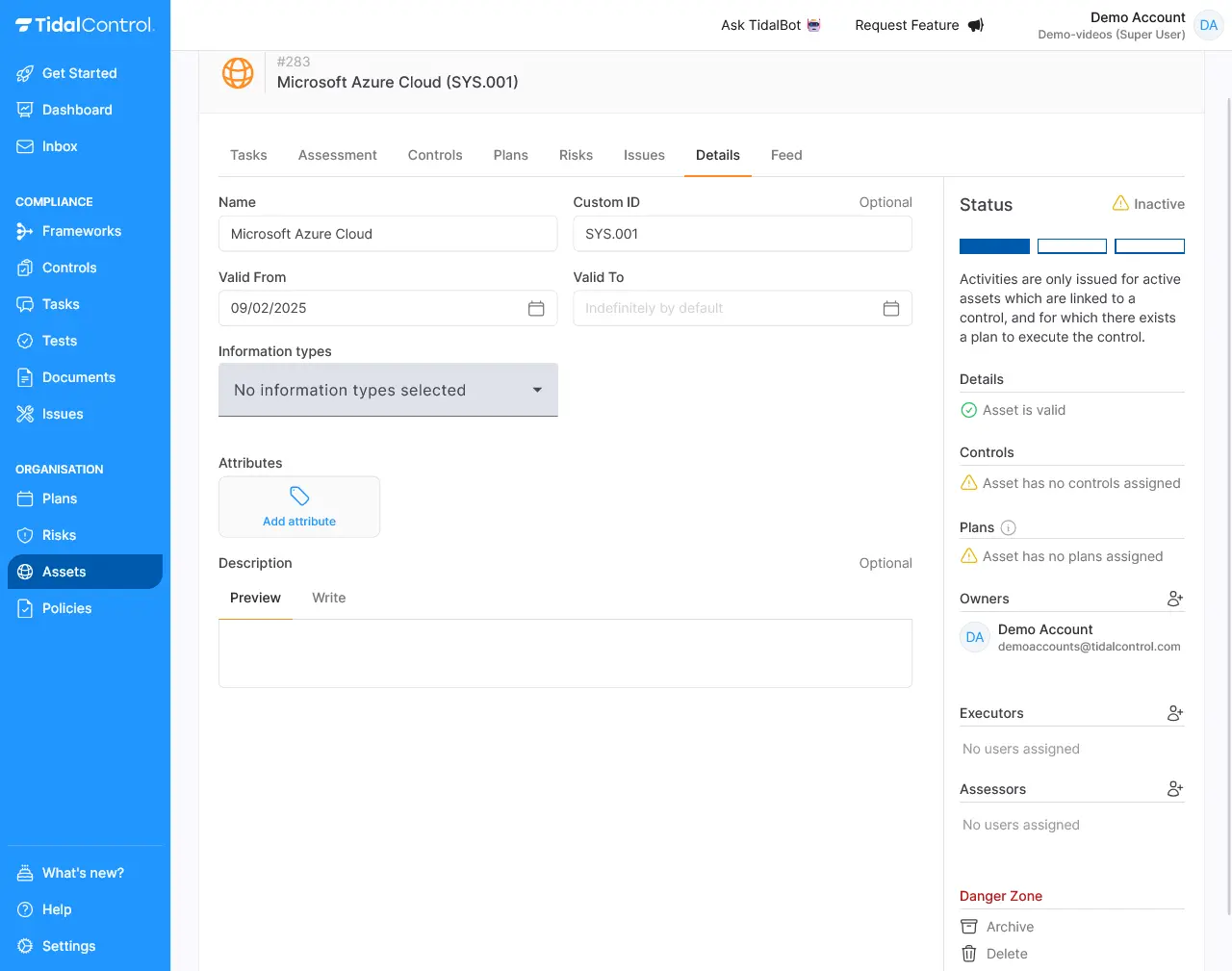The width and height of the screenshot is (1232, 971).
Task: Click the Inactive warning status icon
Action: tap(1120, 203)
